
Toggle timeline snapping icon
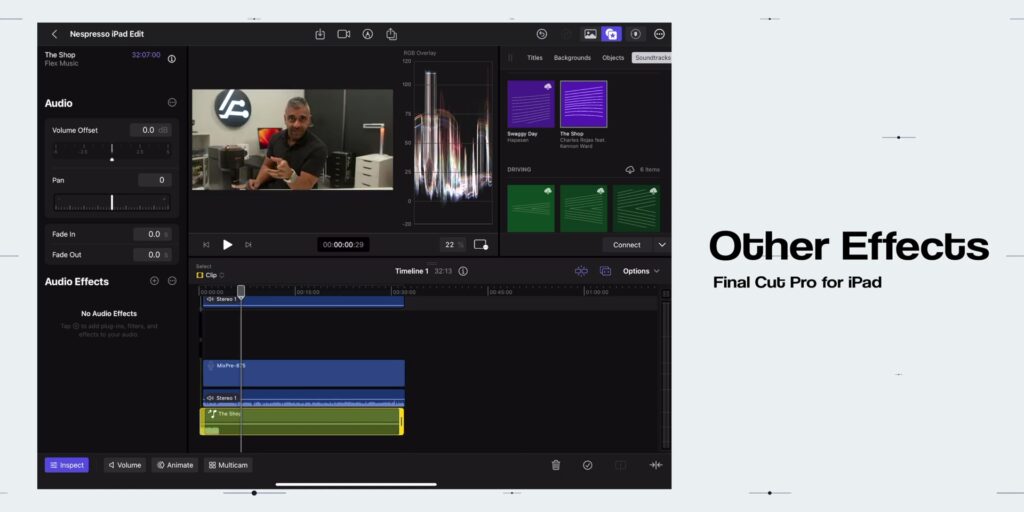click(x=581, y=271)
